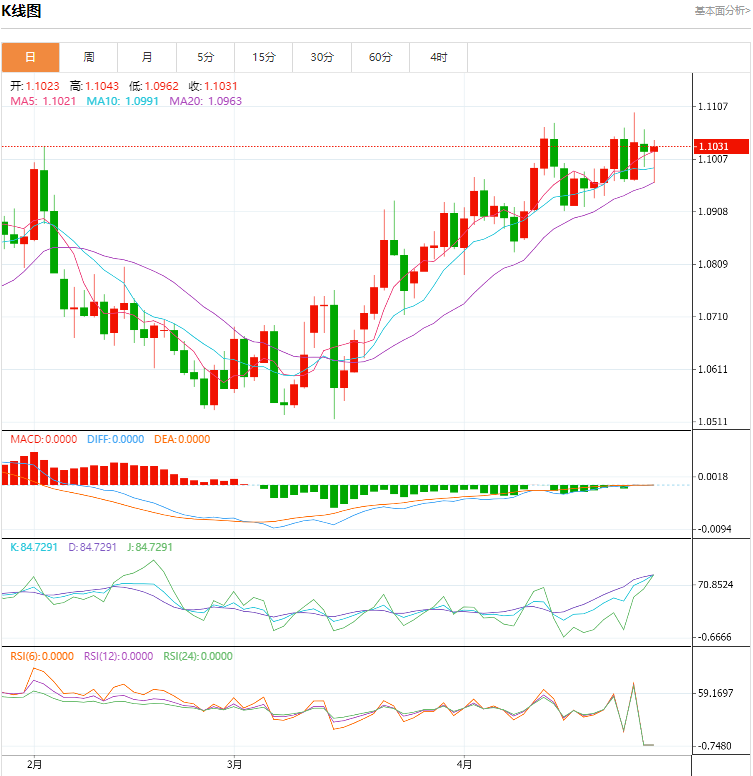Viewport: 753px width, 776px height.
Task: Click the 开: 1.1023 open price value
Action: (35, 86)
